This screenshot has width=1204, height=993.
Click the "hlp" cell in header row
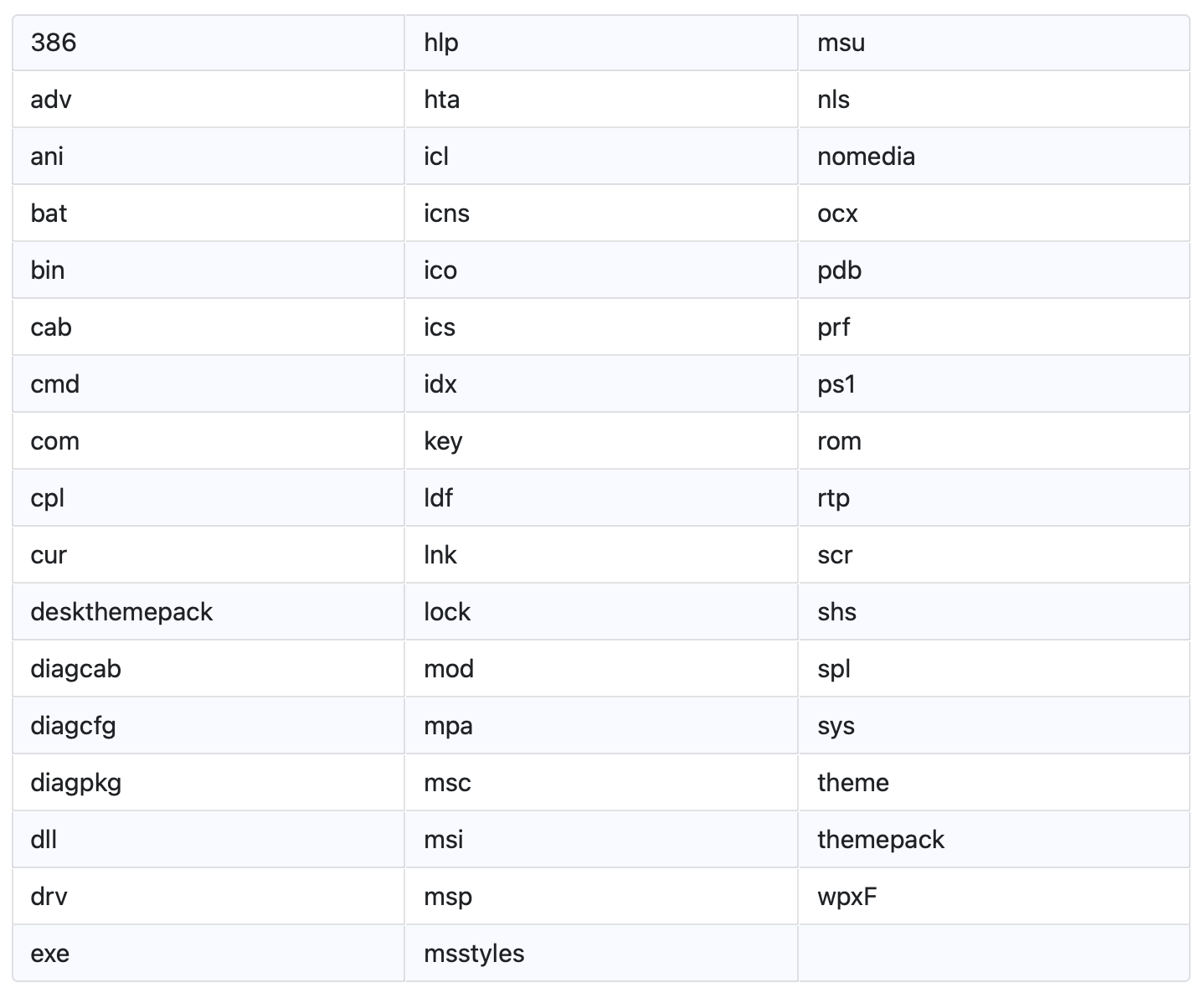[441, 43]
